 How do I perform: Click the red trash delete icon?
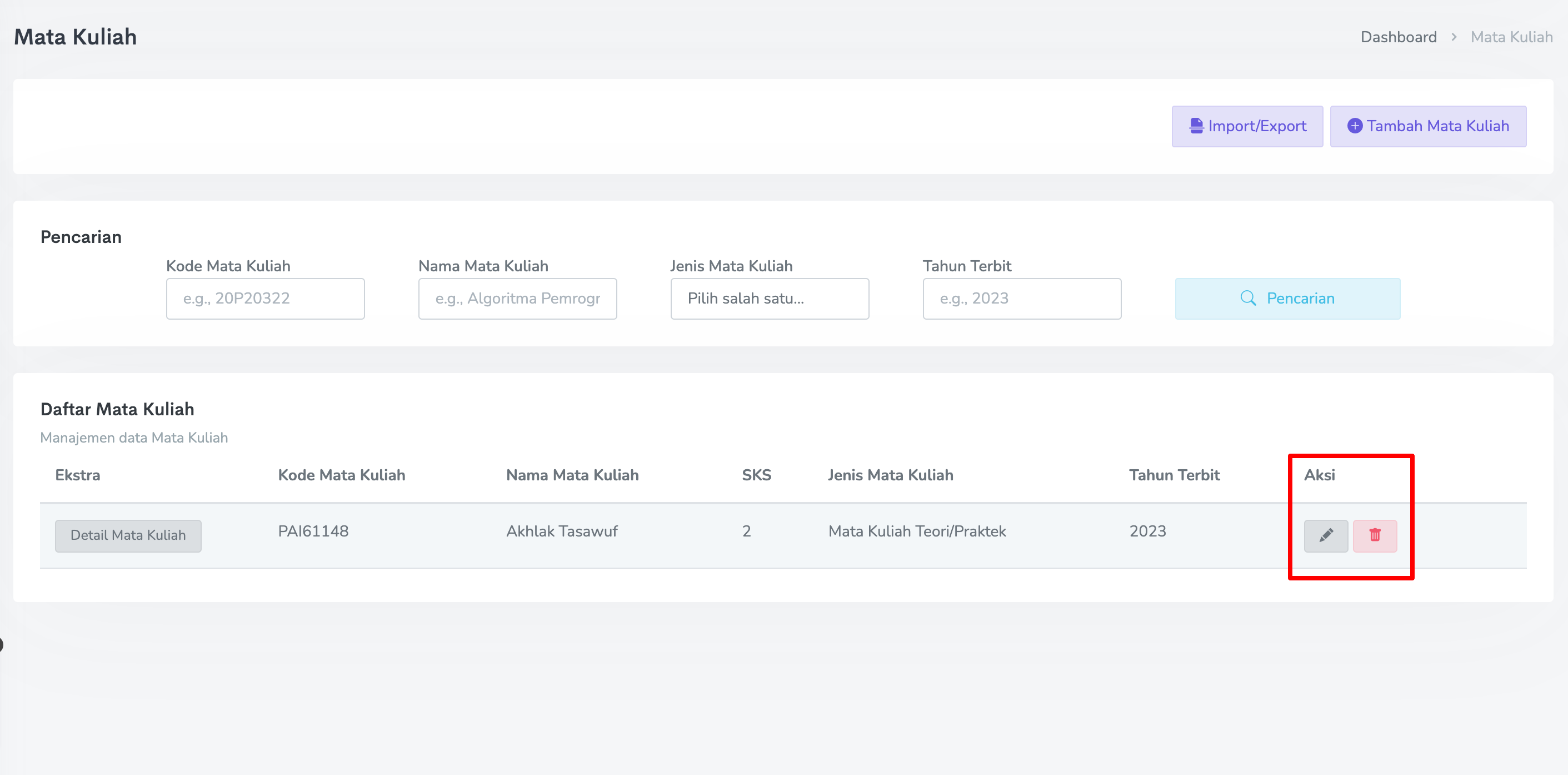[x=1375, y=535]
